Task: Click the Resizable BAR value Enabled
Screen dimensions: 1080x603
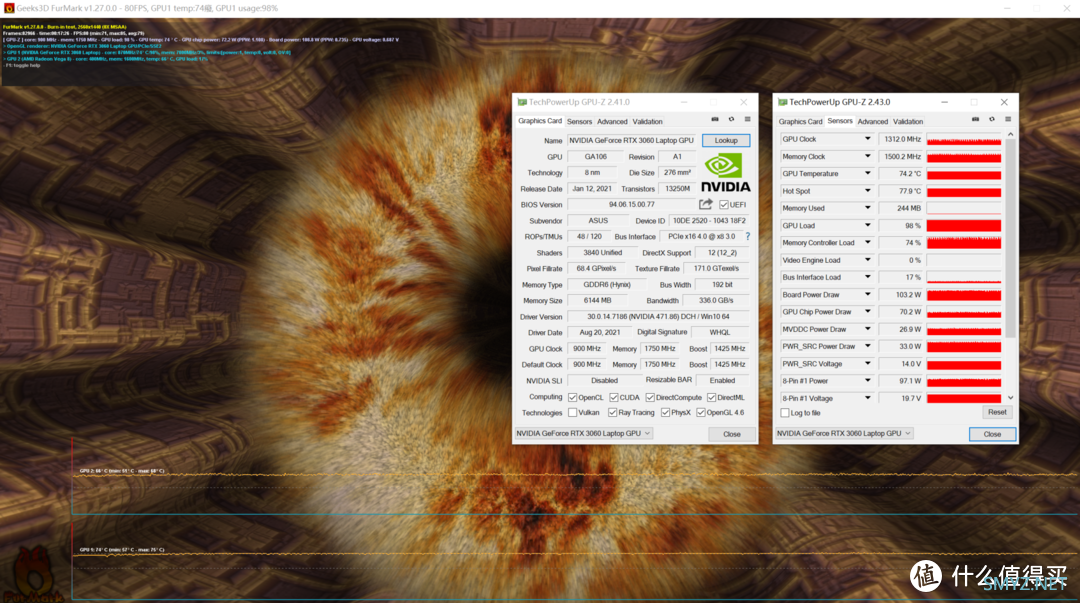Action: click(x=722, y=380)
